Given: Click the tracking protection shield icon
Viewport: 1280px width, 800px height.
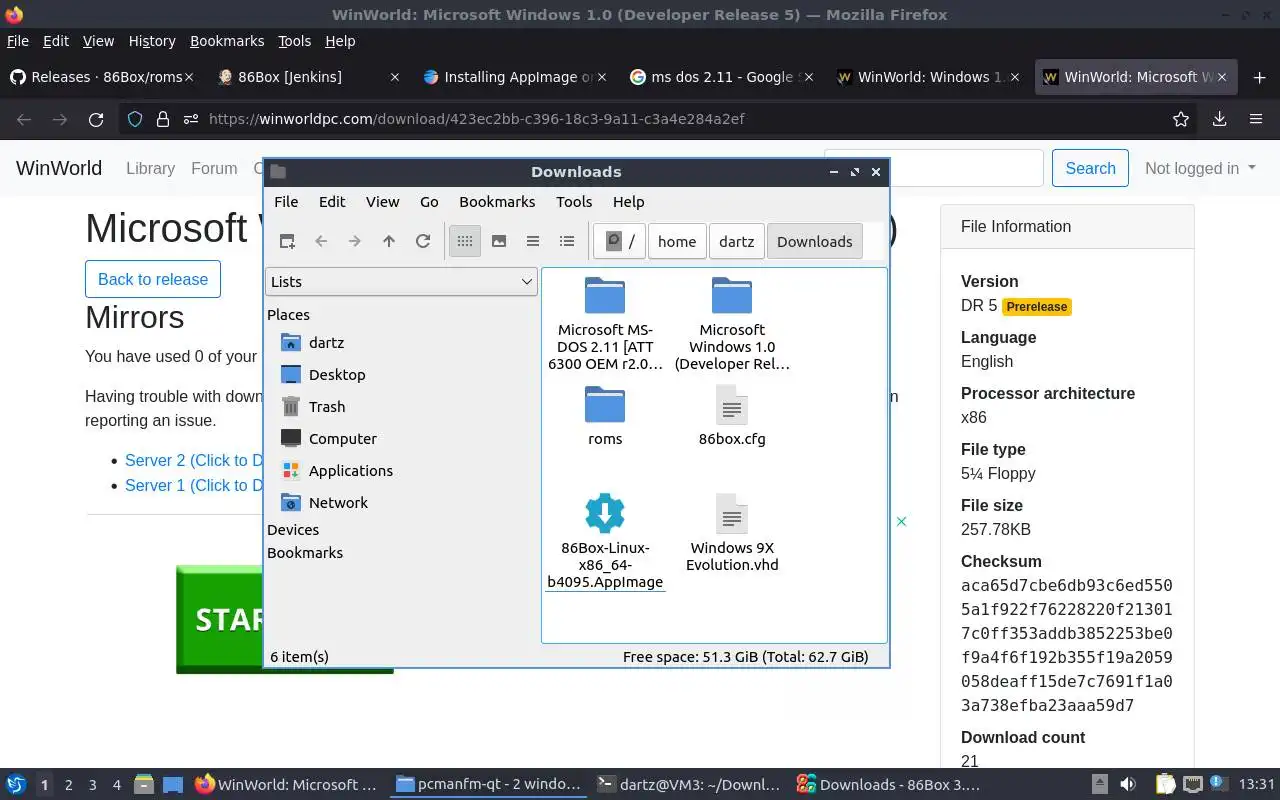Looking at the screenshot, I should [x=135, y=119].
